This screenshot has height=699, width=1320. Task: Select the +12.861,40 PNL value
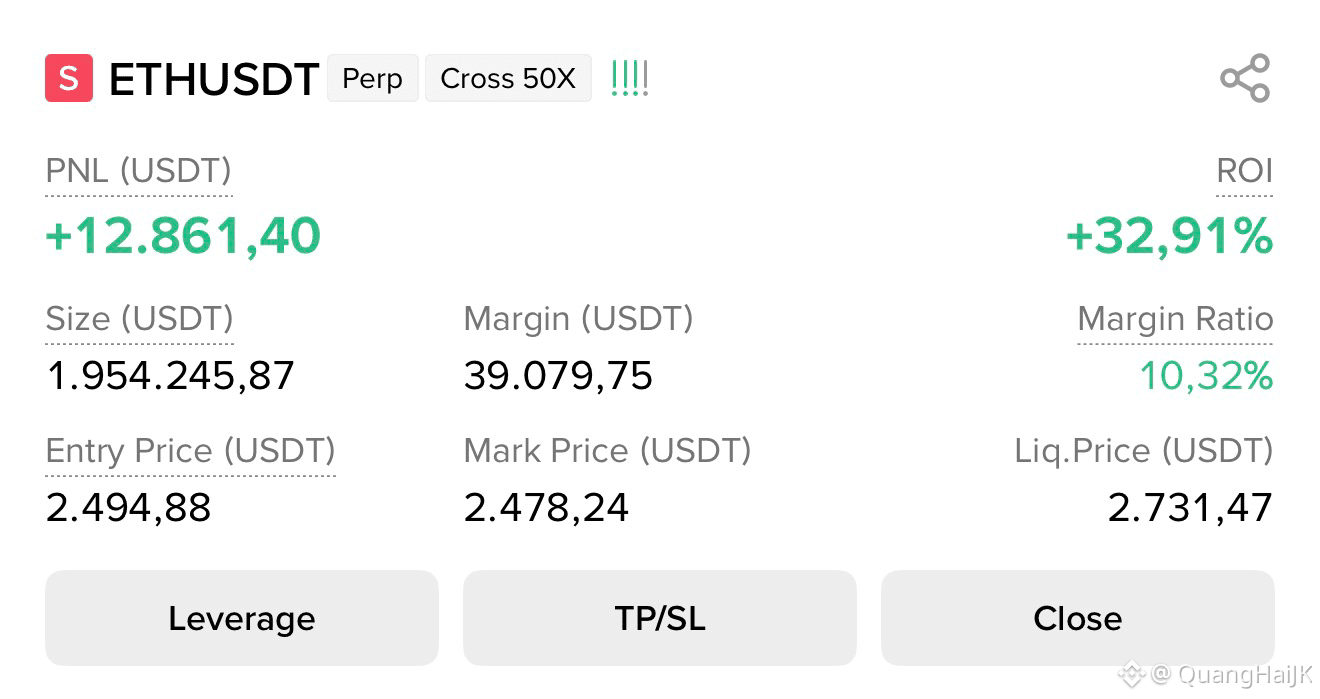pos(183,236)
